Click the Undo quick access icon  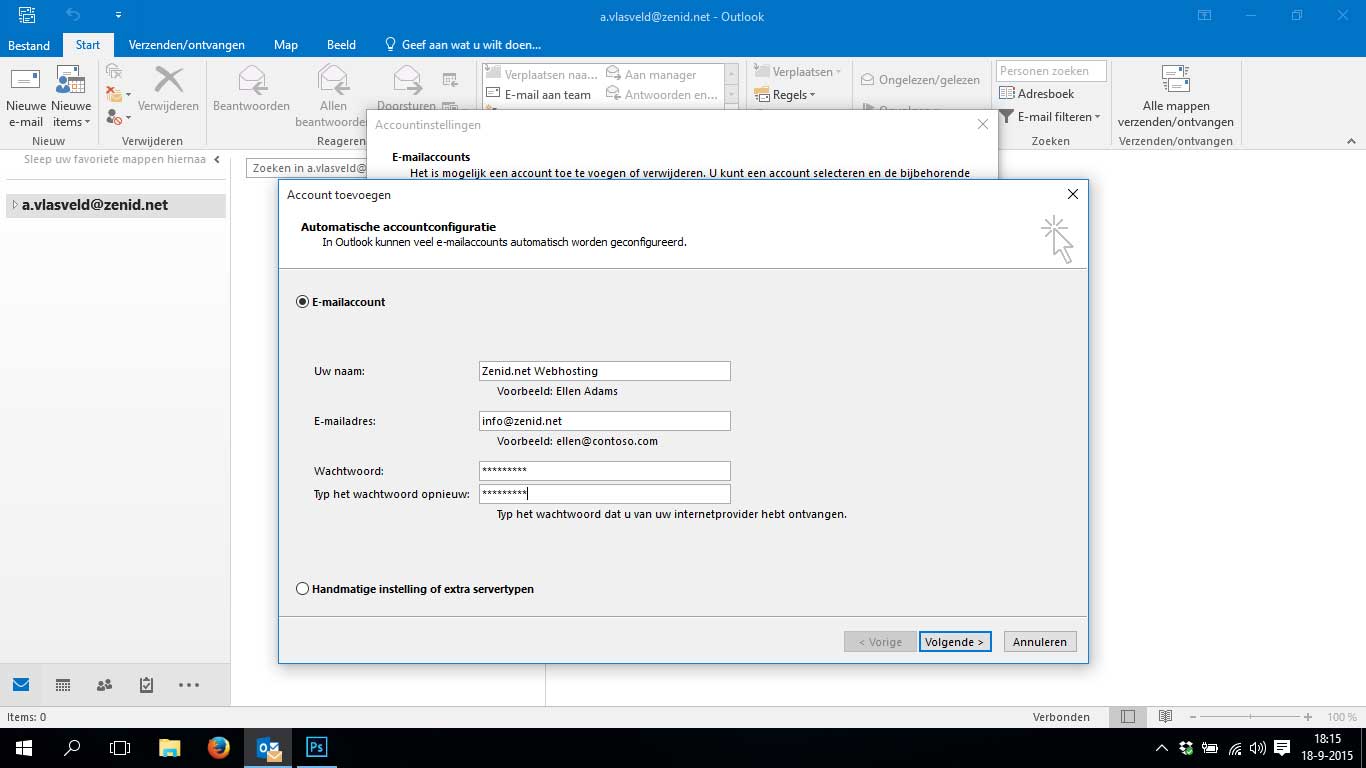[73, 16]
